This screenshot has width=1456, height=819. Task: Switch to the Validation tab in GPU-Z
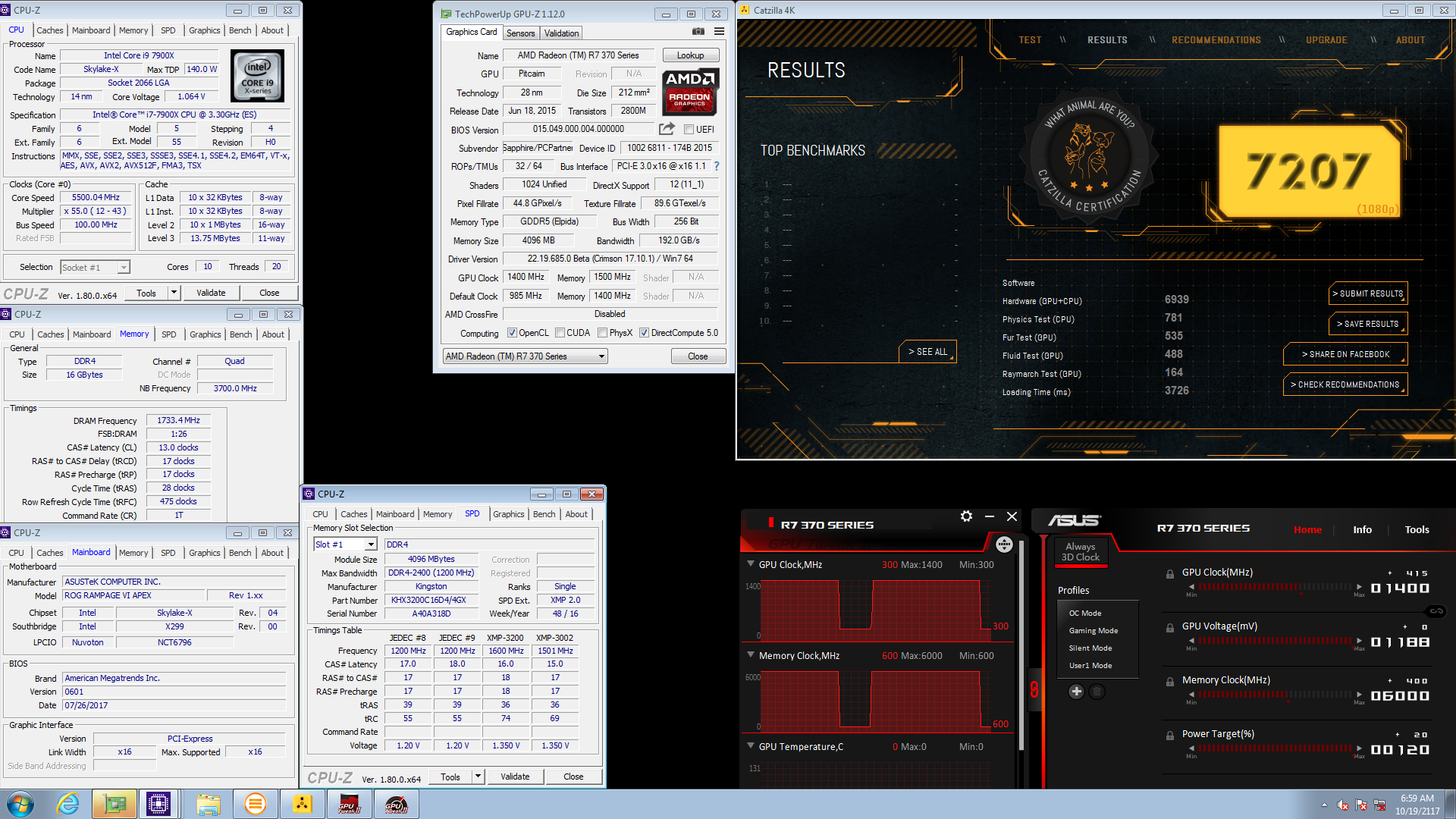point(561,33)
